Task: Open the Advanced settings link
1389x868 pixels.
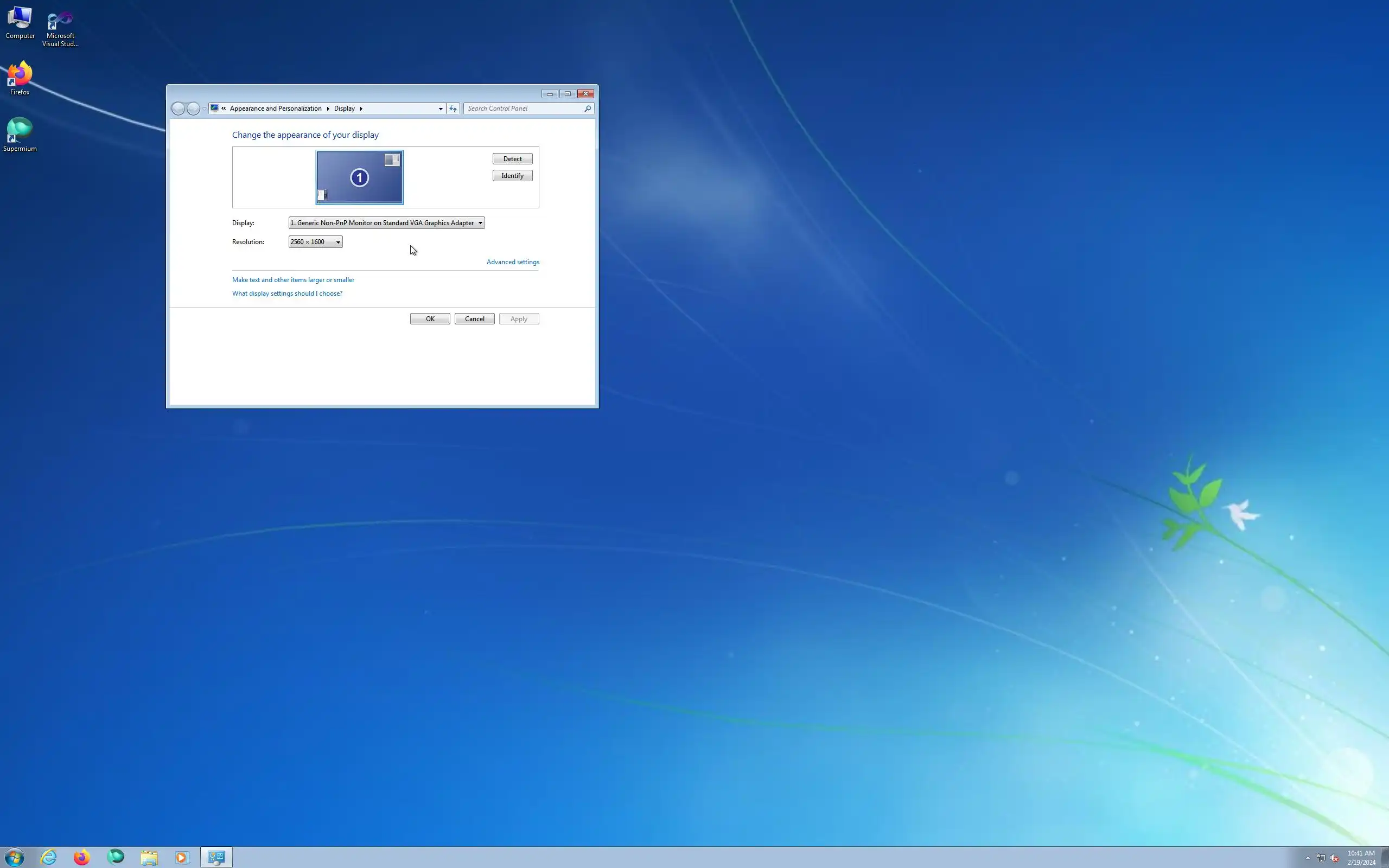Action: [x=513, y=262]
